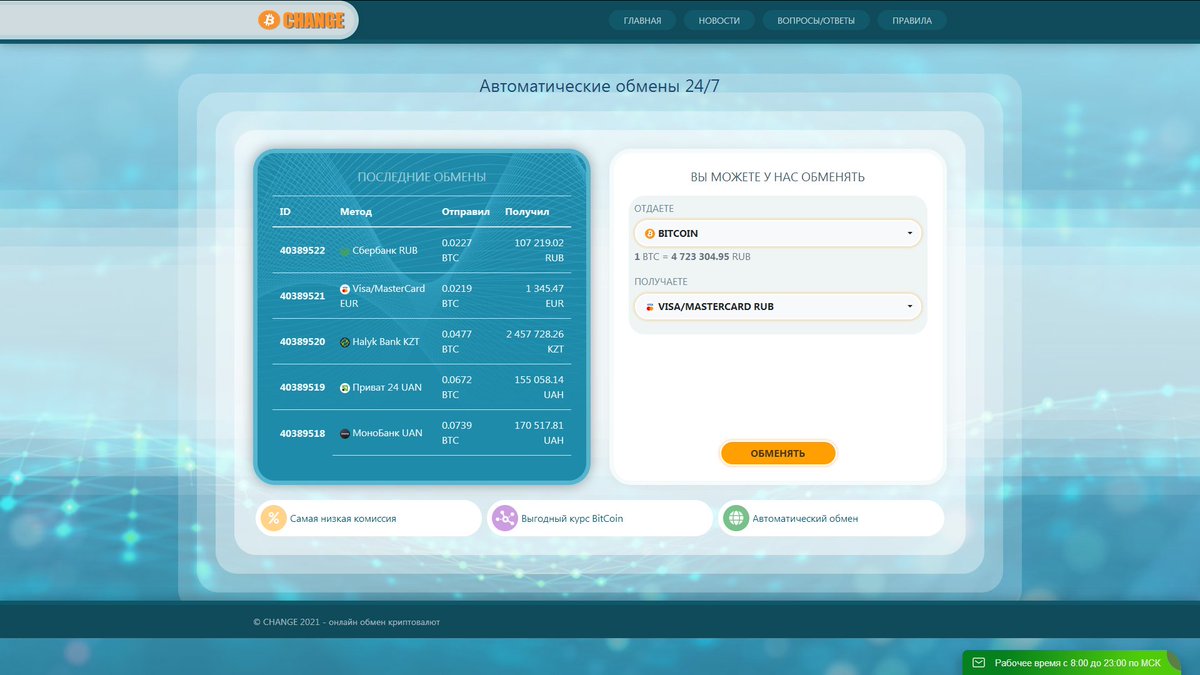Click the ОТДАЕТЕ label
This screenshot has width=1200, height=675.
[x=654, y=208]
